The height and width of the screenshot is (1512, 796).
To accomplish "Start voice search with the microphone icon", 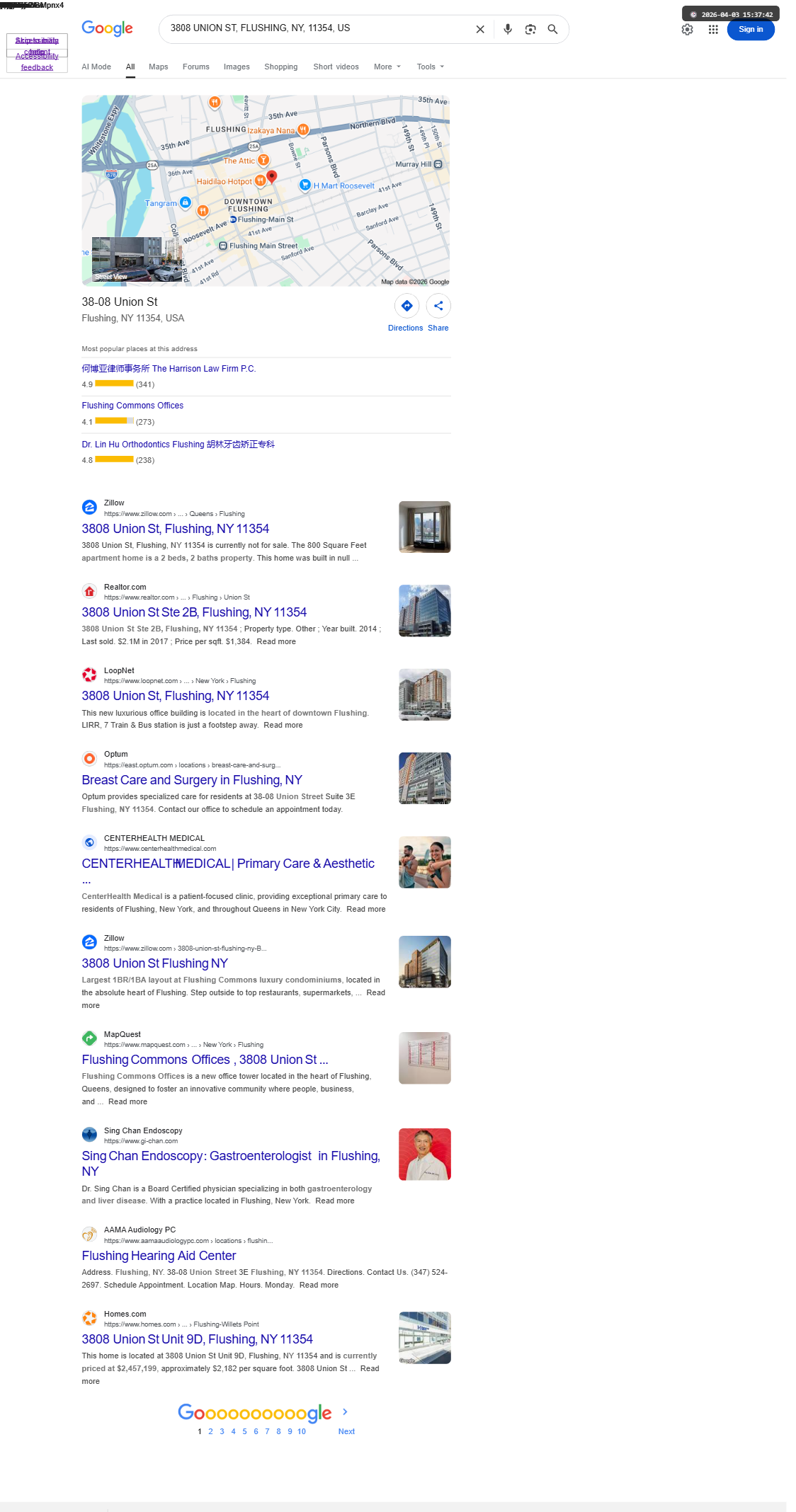I will click(x=508, y=29).
